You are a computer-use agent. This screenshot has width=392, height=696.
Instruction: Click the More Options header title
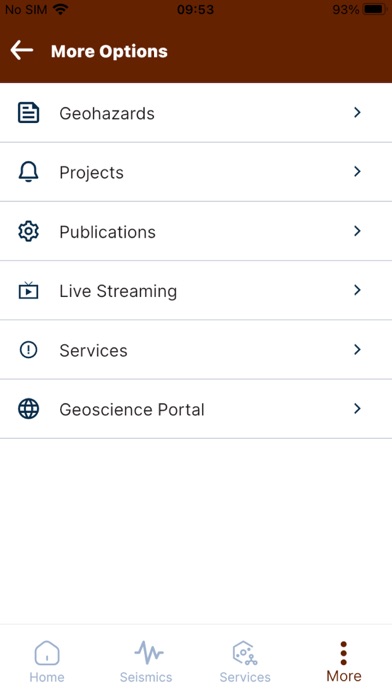[109, 51]
